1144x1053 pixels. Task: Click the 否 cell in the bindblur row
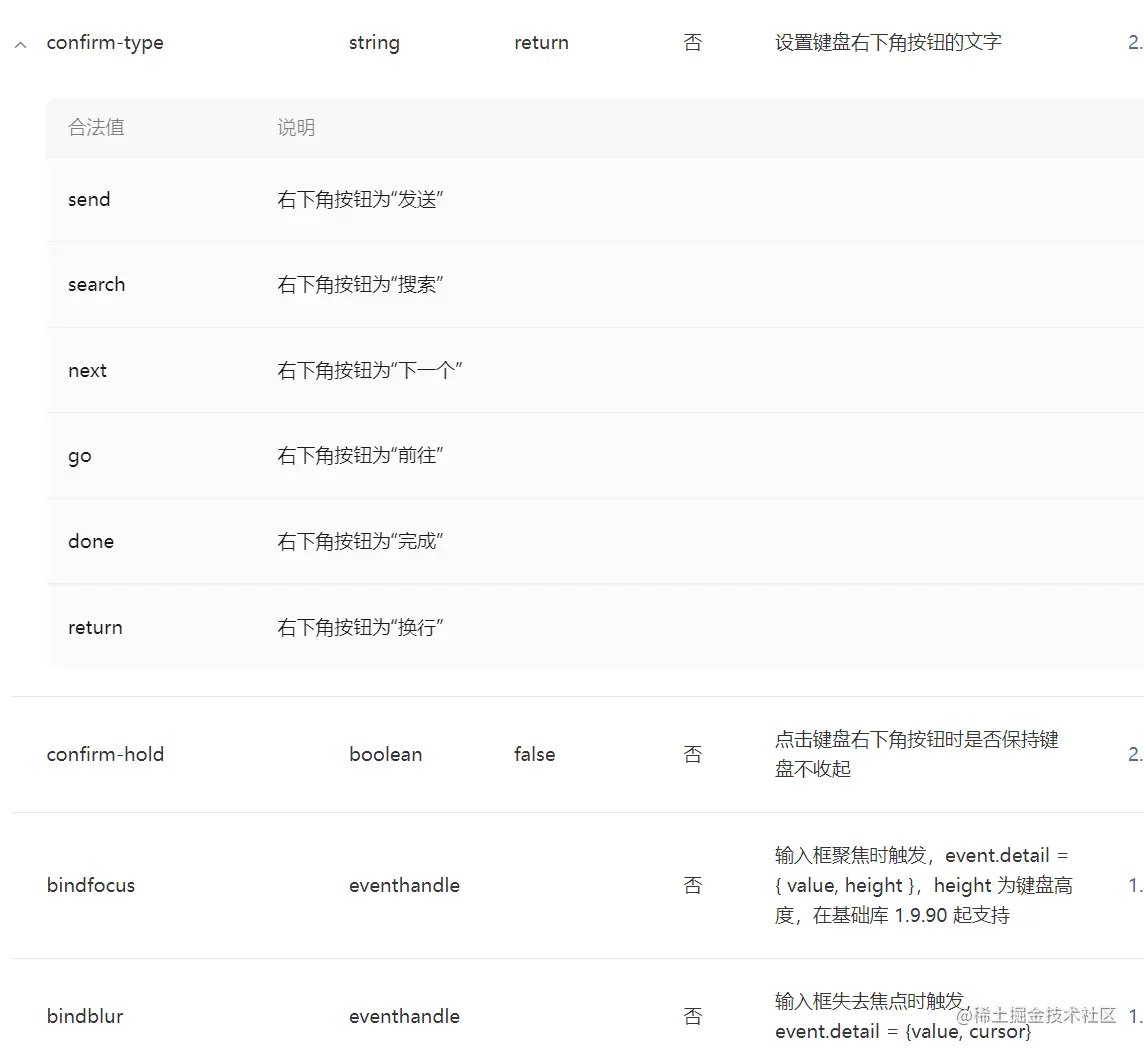point(692,1017)
